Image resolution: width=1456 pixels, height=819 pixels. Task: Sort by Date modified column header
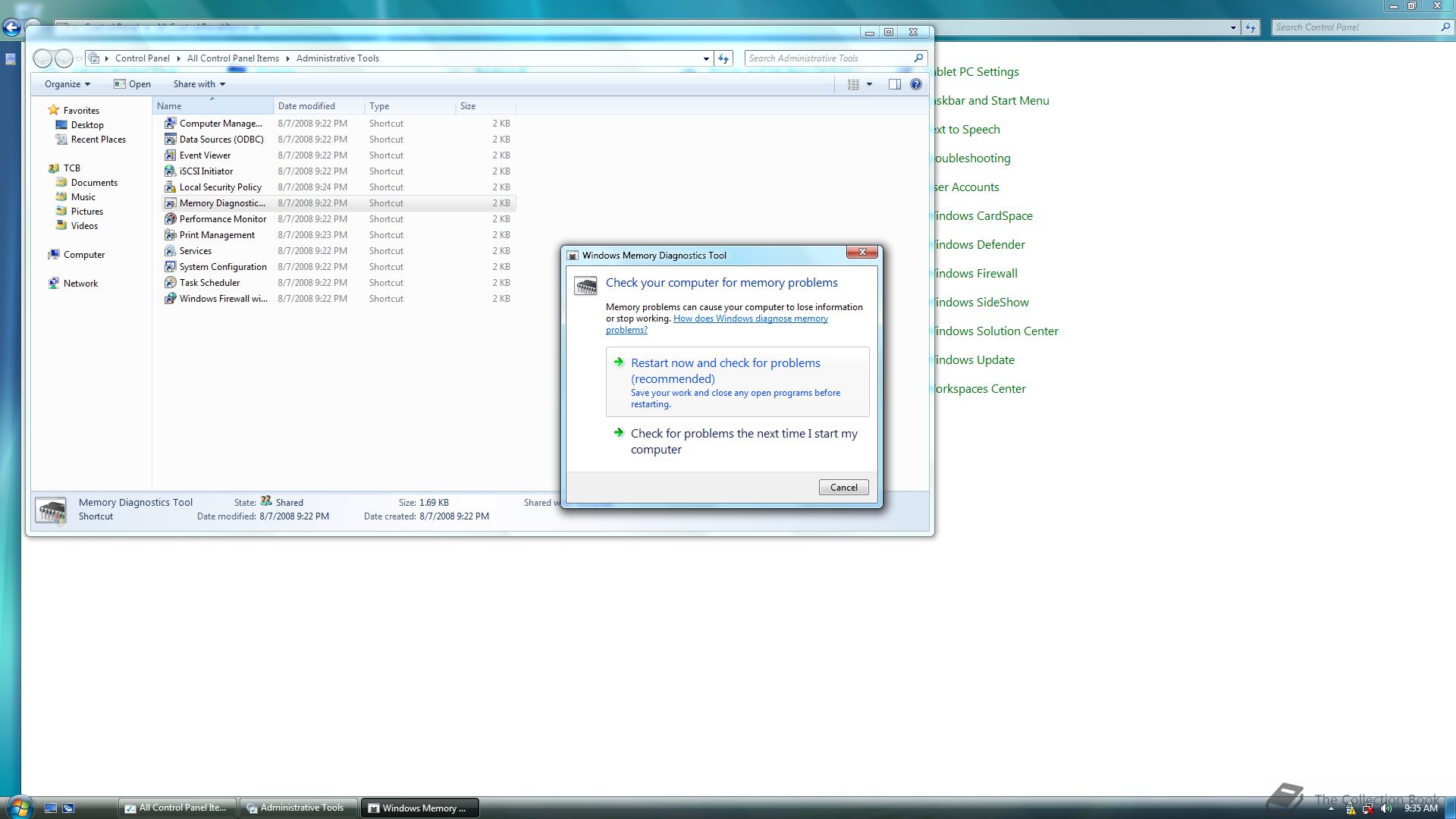click(318, 106)
